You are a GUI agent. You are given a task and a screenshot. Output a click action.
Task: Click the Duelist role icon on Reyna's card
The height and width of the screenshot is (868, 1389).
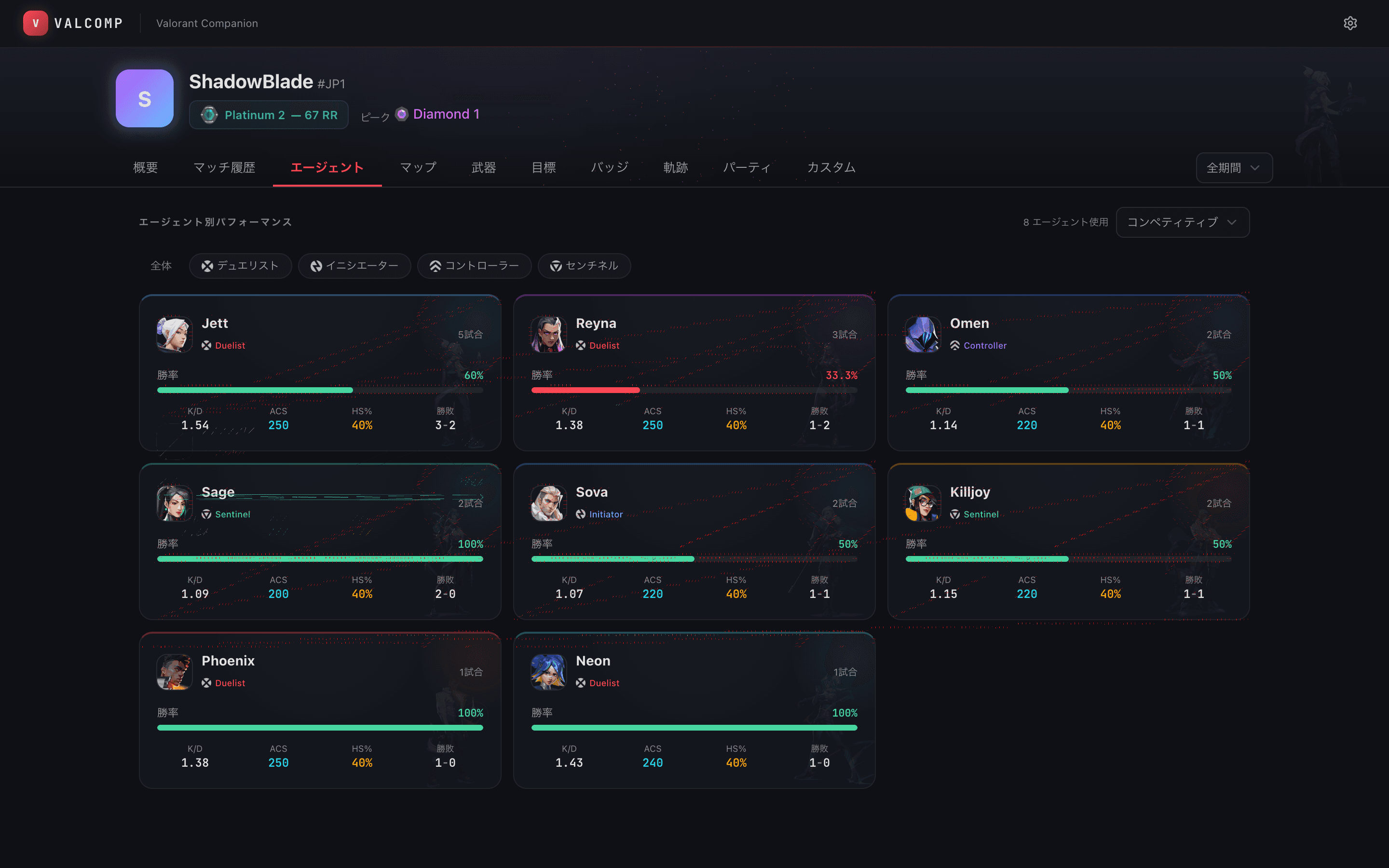(581, 345)
